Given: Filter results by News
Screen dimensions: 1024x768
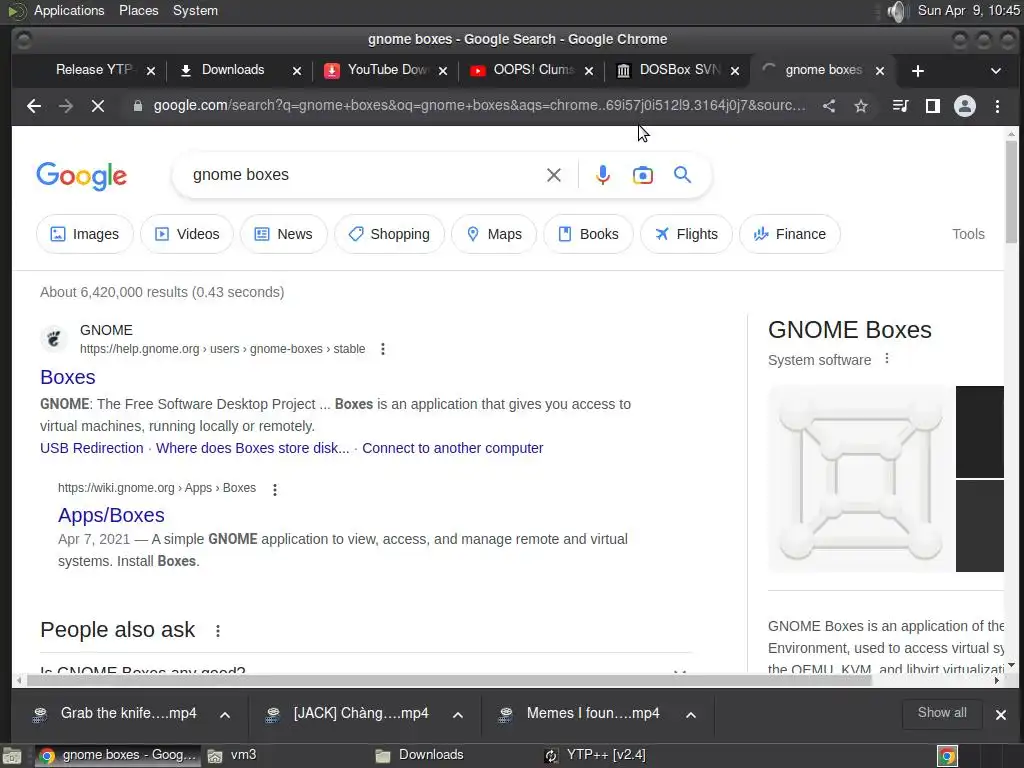Looking at the screenshot, I should 283,234.
